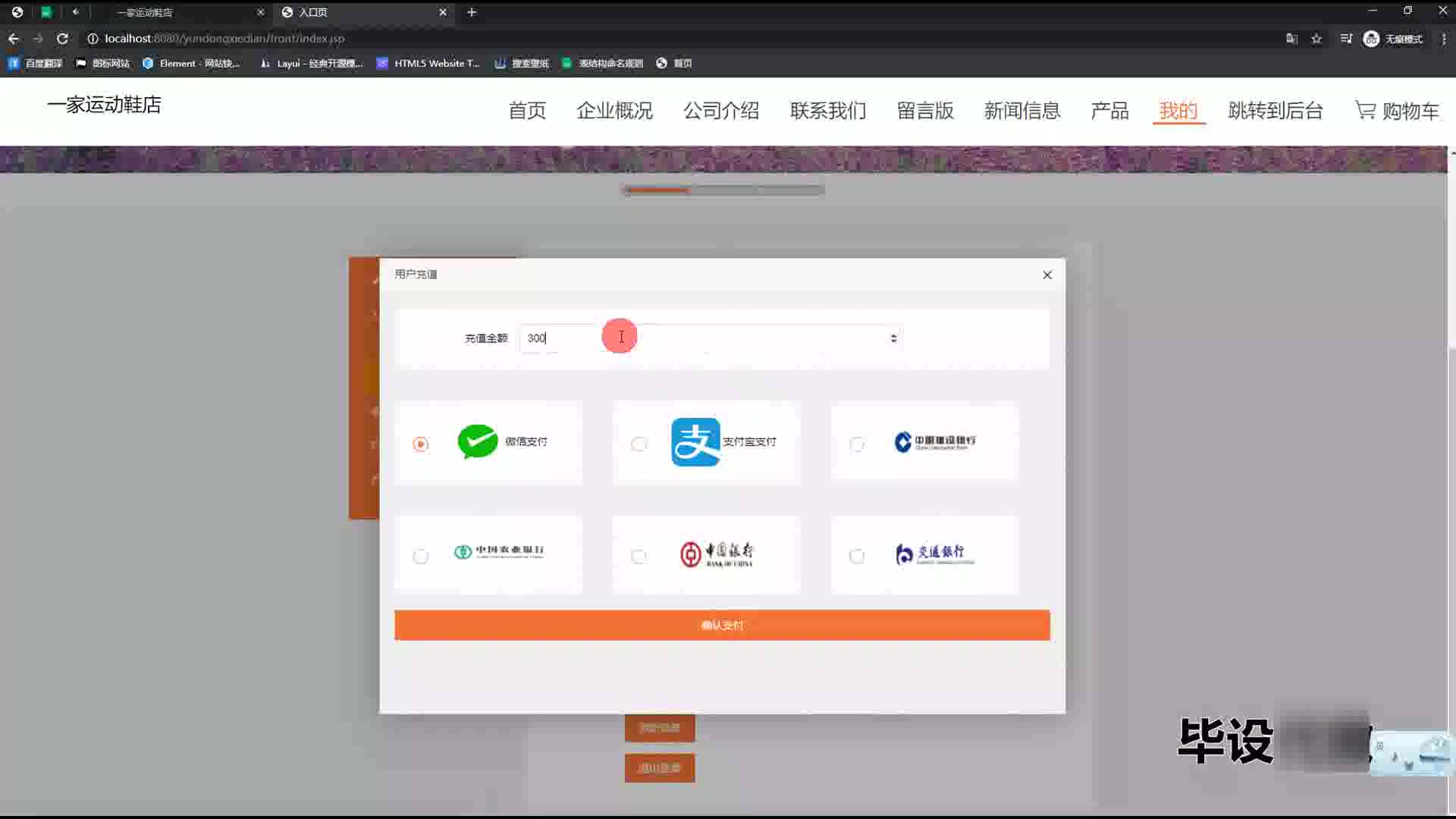Click the red Bank of China logo

[717, 554]
